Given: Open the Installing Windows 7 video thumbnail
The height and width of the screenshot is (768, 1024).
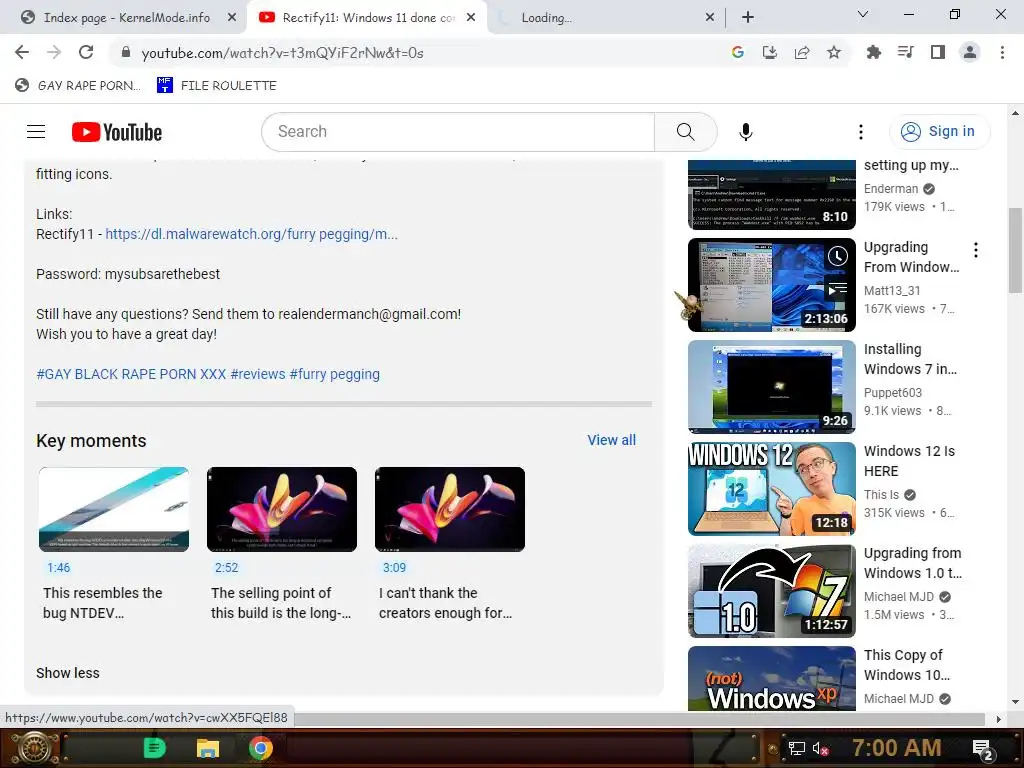Looking at the screenshot, I should coord(771,387).
